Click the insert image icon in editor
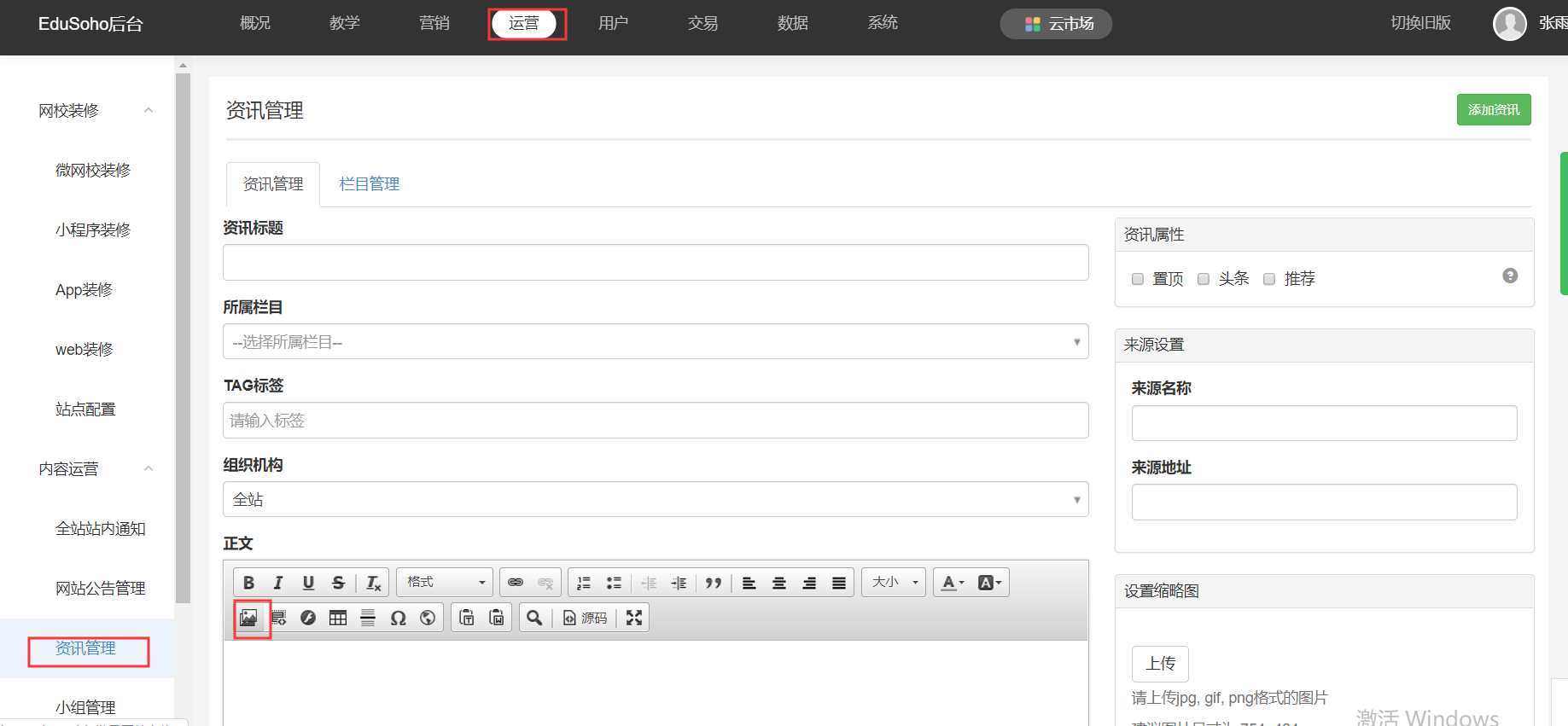1568x726 pixels. pos(248,618)
